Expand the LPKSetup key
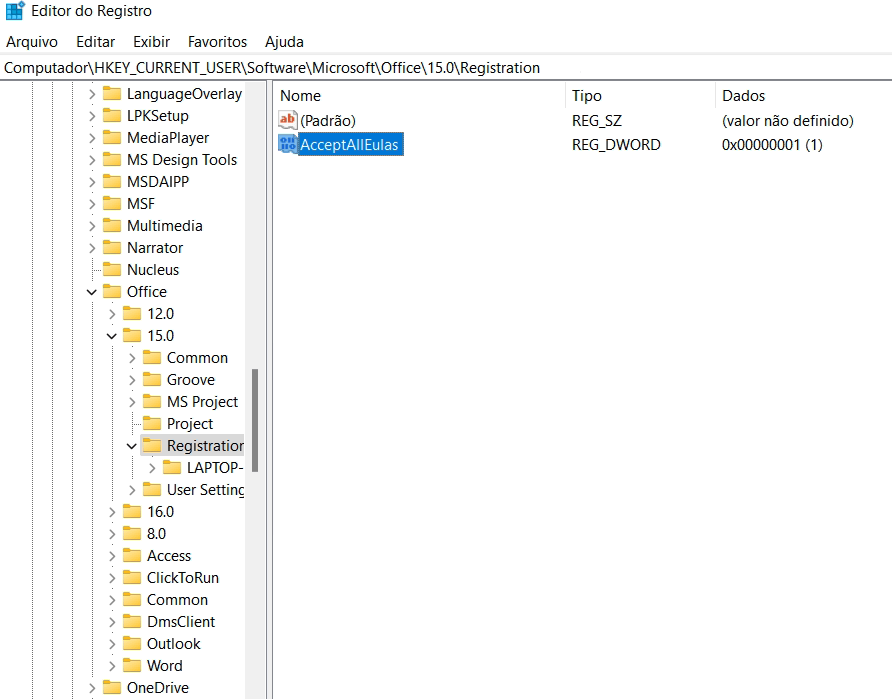Screen dimensions: 892x699 92,116
